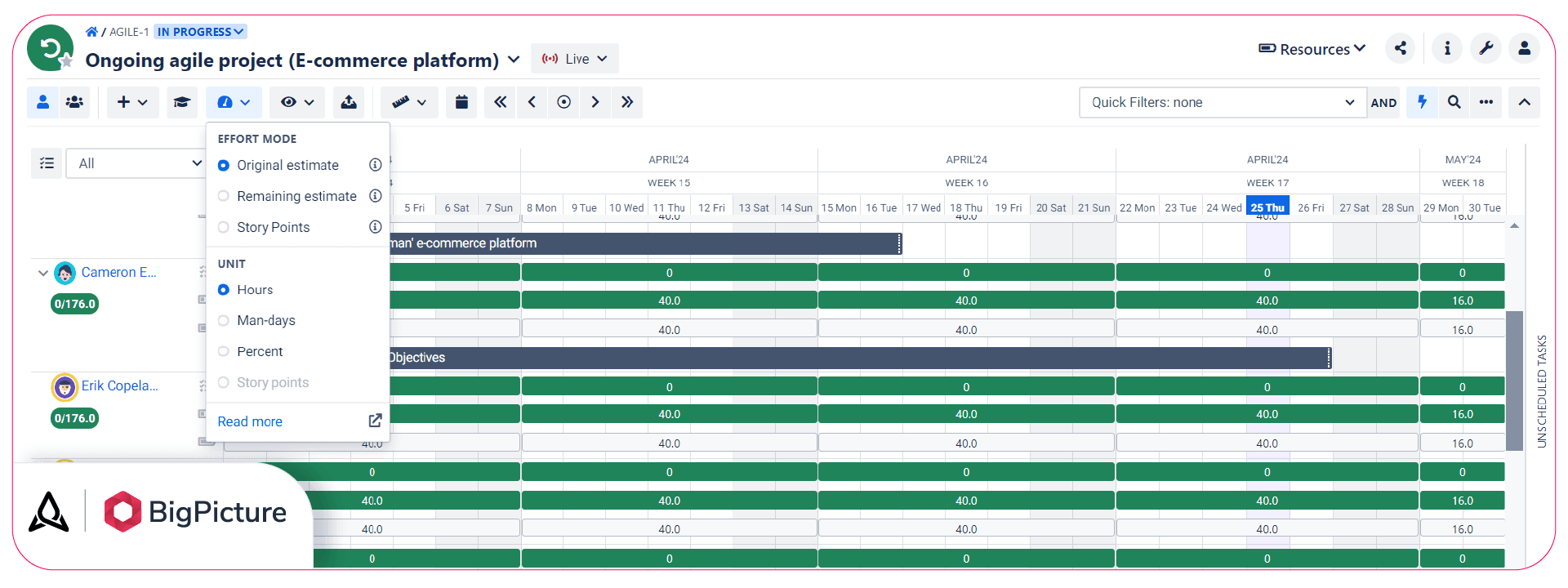Open the Quick Filters dropdown
Image resolution: width=1568 pixels, height=588 pixels.
(x=1223, y=102)
